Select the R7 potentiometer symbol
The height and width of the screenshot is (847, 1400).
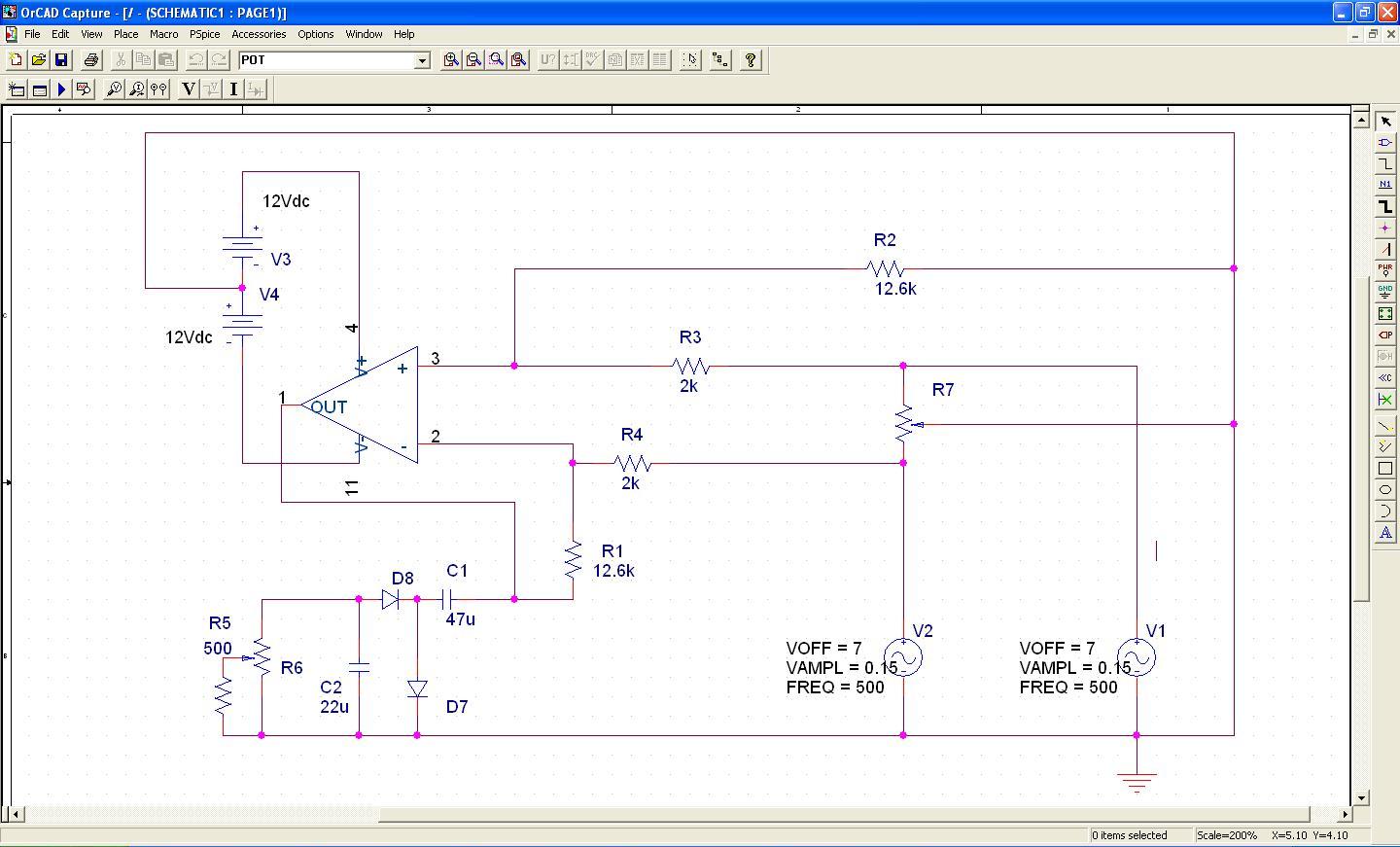pyautogui.click(x=904, y=424)
